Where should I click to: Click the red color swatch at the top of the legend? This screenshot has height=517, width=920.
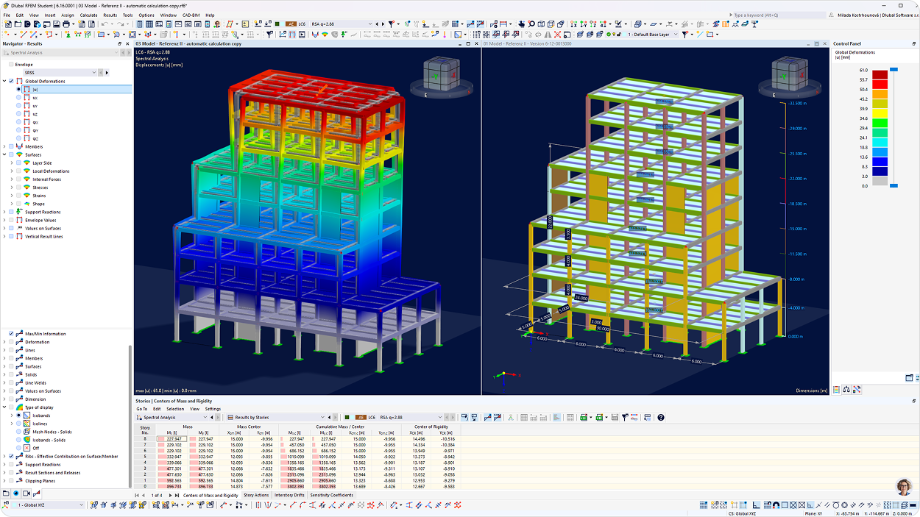point(880,75)
